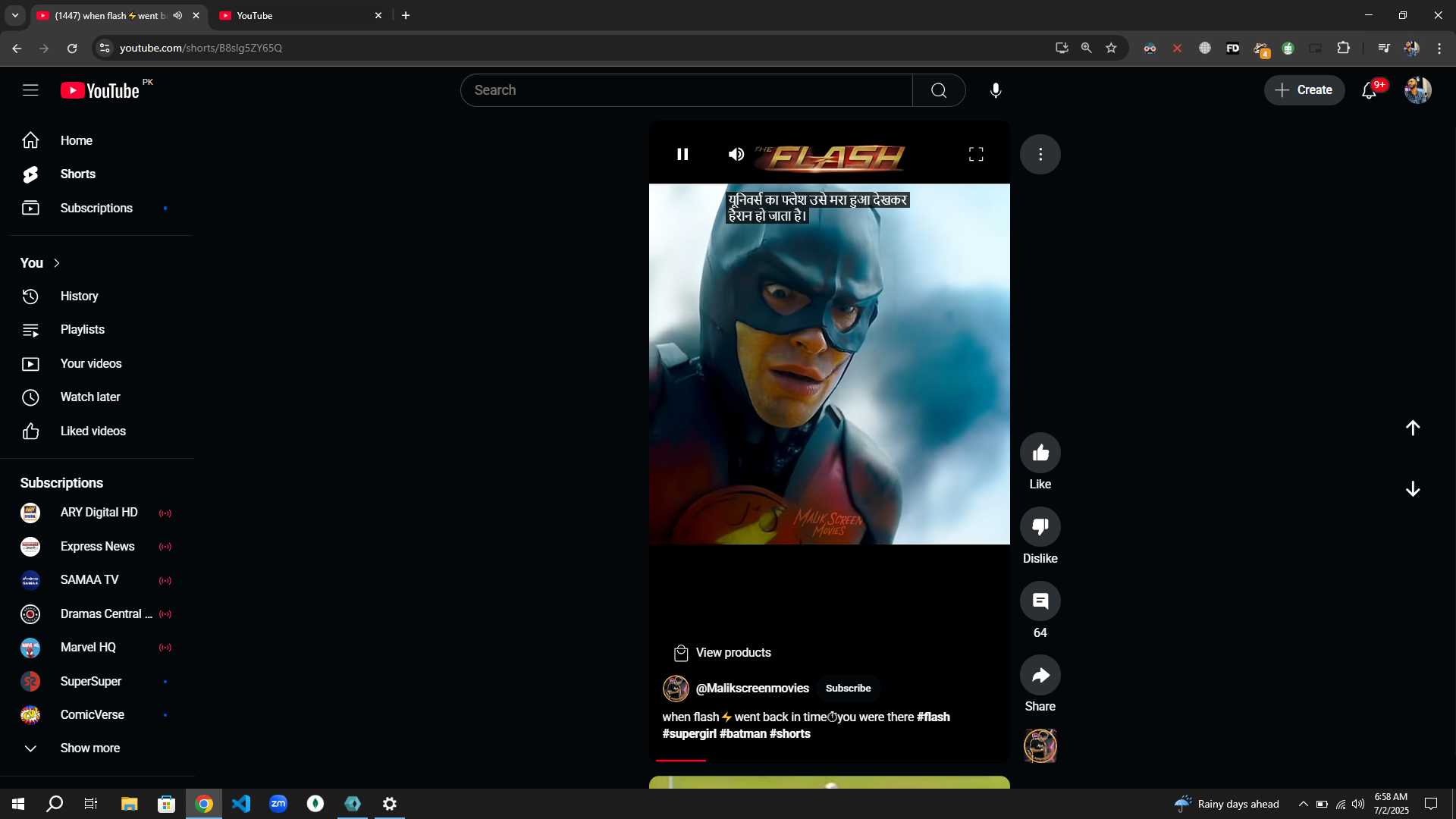1456x819 pixels.
Task: Reload the page
Action: (72, 48)
